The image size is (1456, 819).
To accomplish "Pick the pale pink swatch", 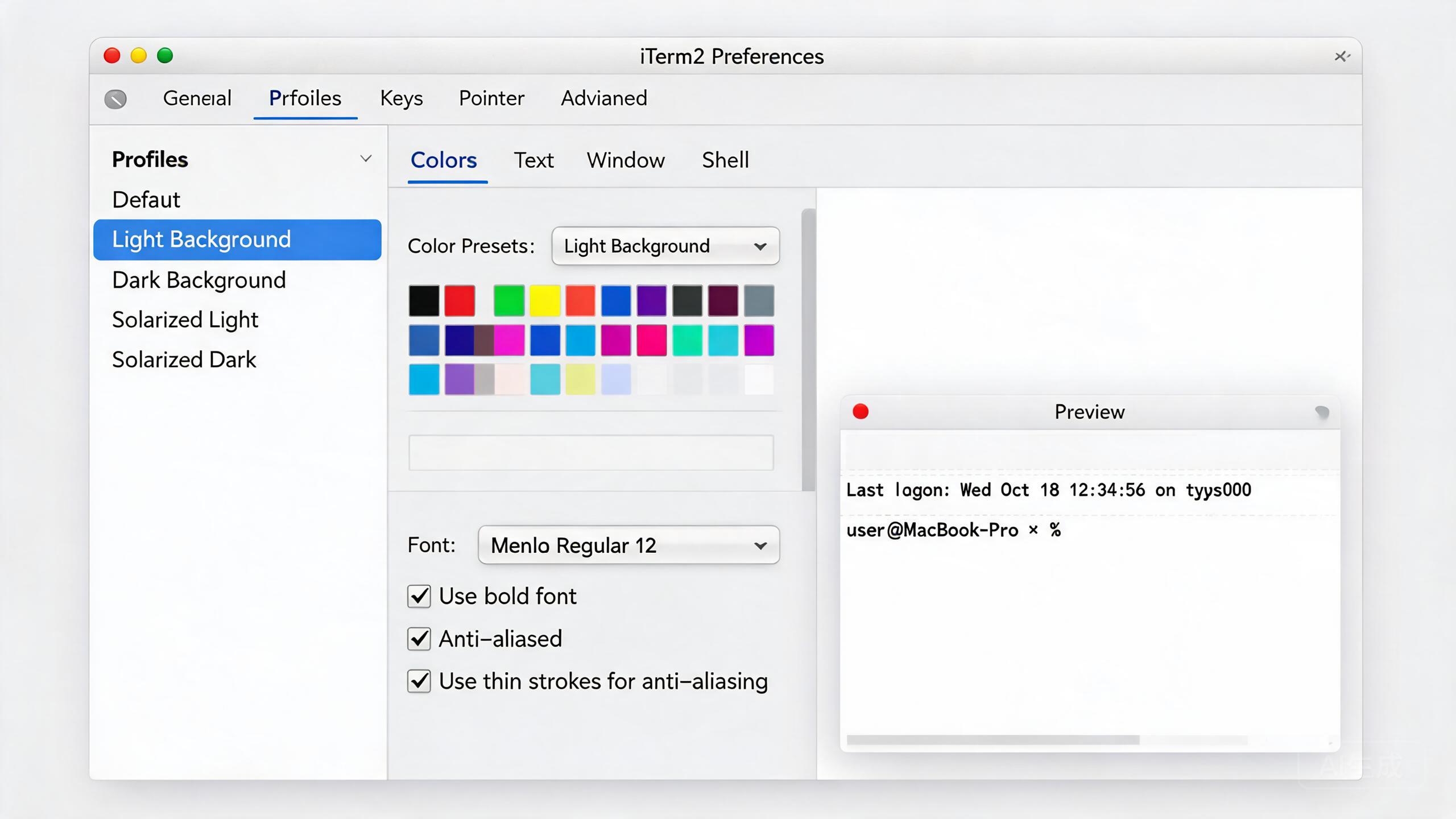I will click(510, 379).
